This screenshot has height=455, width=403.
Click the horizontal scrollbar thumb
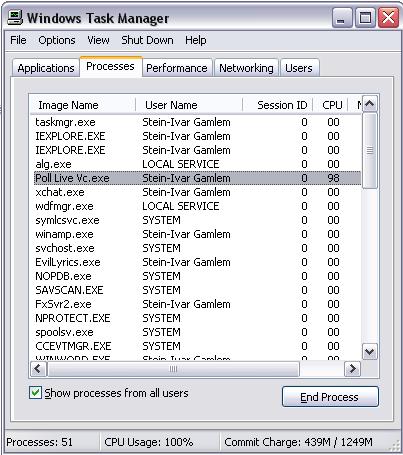tap(173, 369)
